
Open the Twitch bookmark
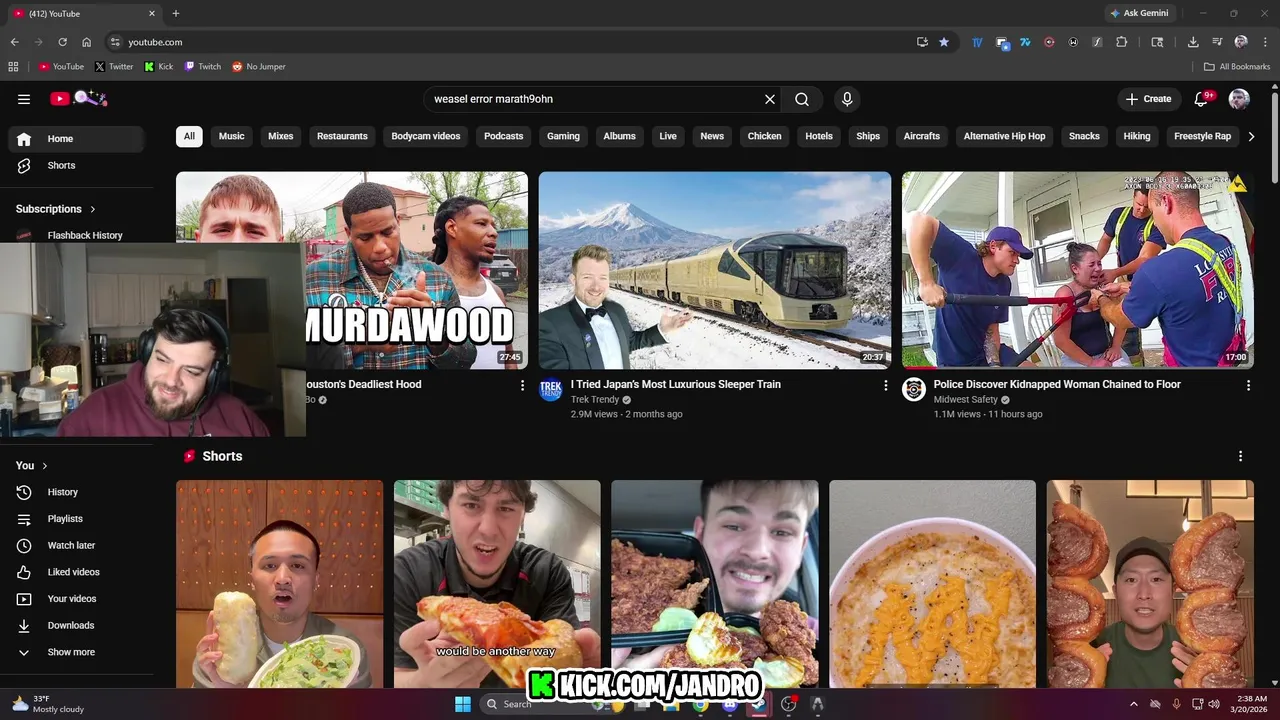tap(203, 67)
